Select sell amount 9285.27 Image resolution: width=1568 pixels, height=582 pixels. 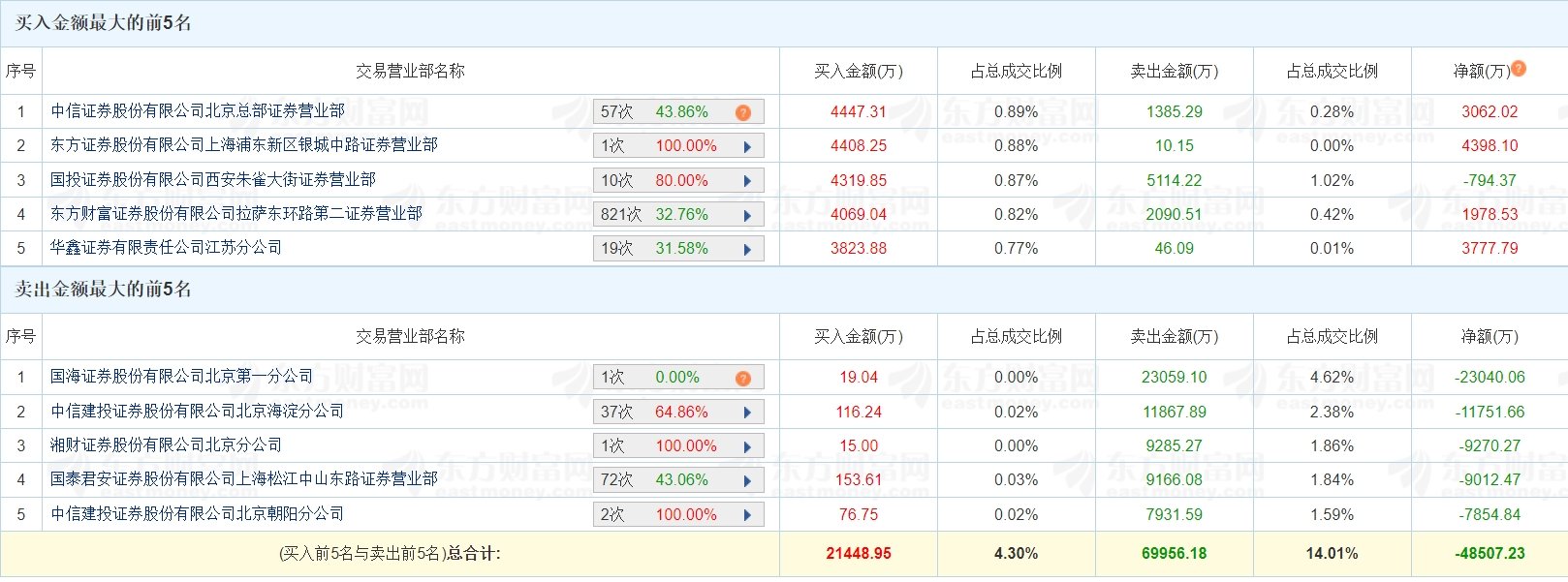(1175, 446)
